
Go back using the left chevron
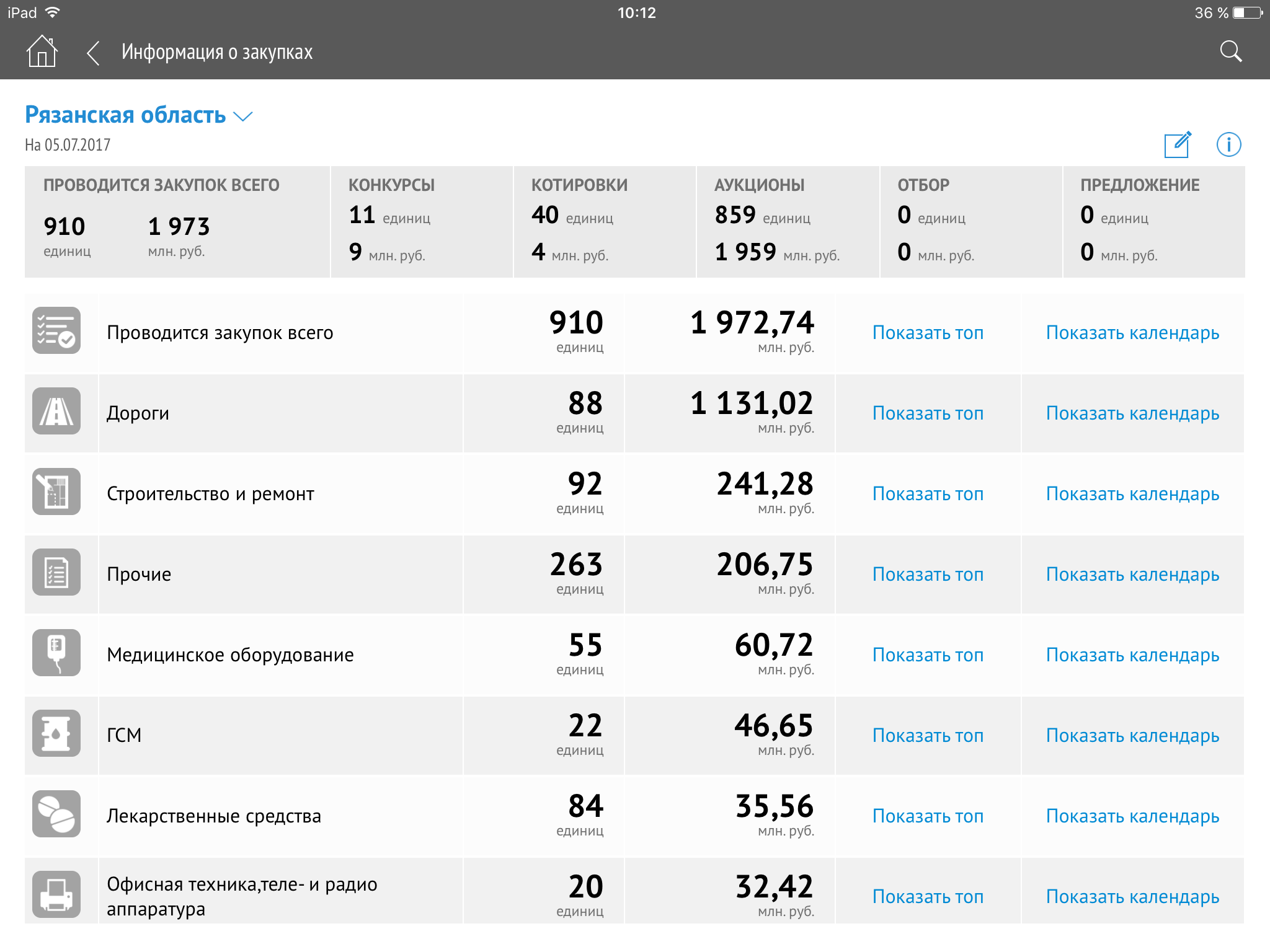pyautogui.click(x=93, y=53)
